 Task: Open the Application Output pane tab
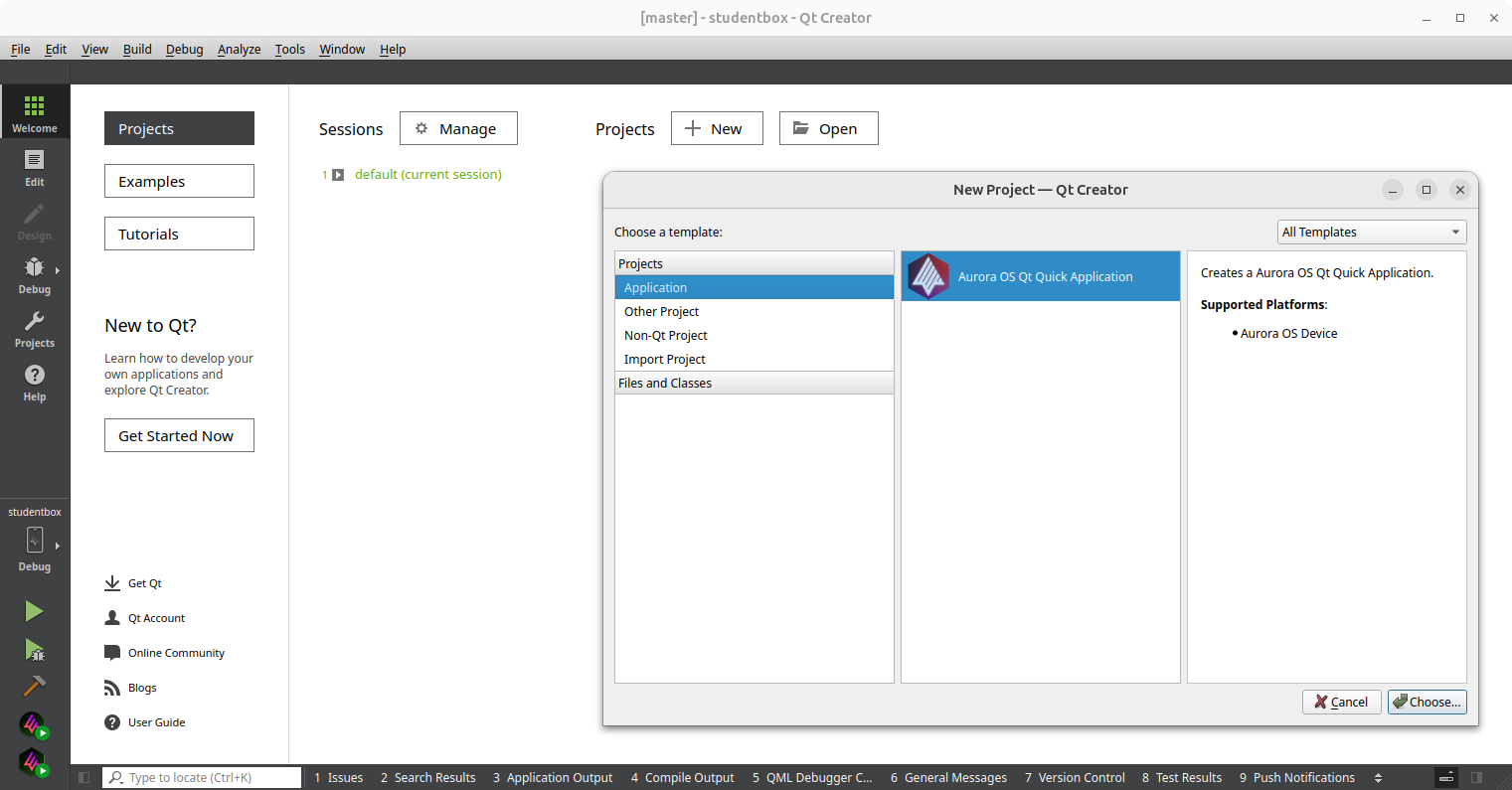(553, 777)
